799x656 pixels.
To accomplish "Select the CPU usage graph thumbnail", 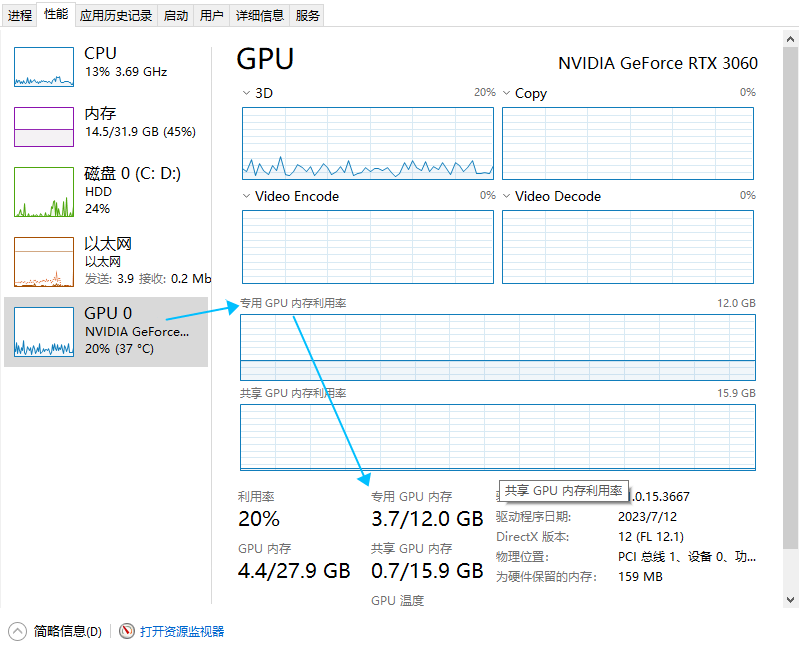I will (x=44, y=67).
